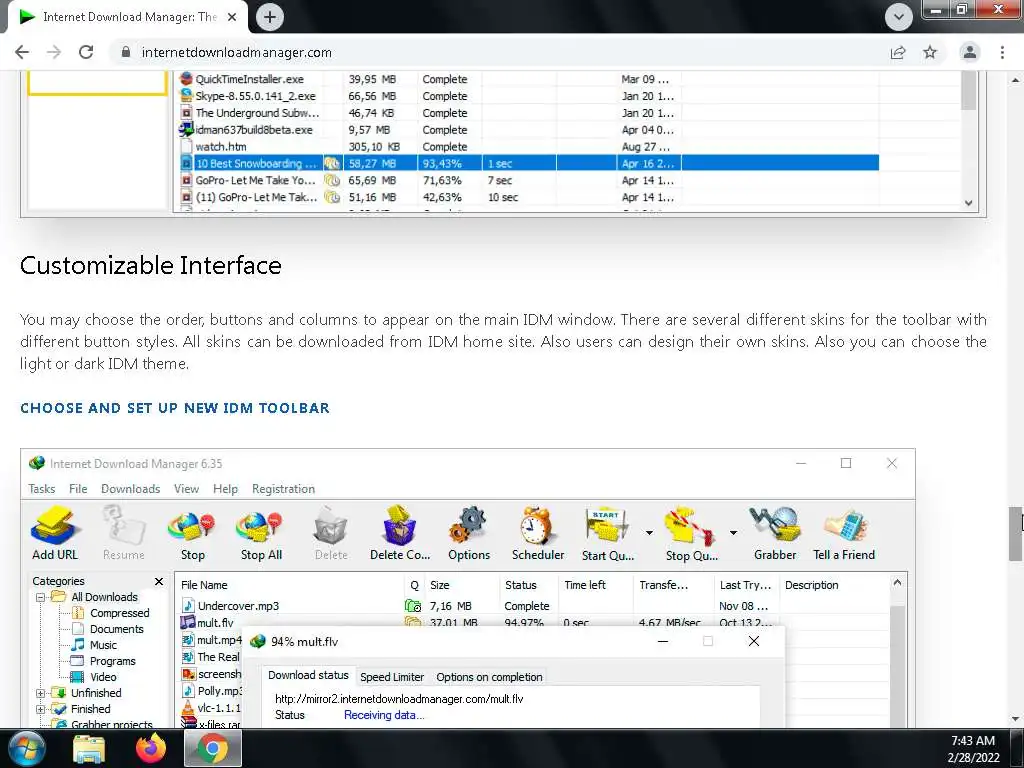Click the Resume toolbar icon
1024x768 pixels.
(123, 532)
